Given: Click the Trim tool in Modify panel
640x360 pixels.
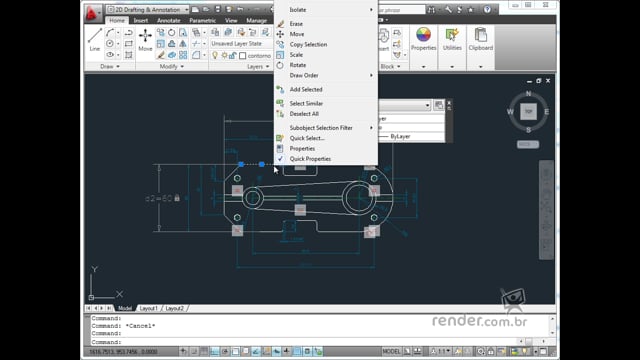Looking at the screenshot, I should [196, 44].
